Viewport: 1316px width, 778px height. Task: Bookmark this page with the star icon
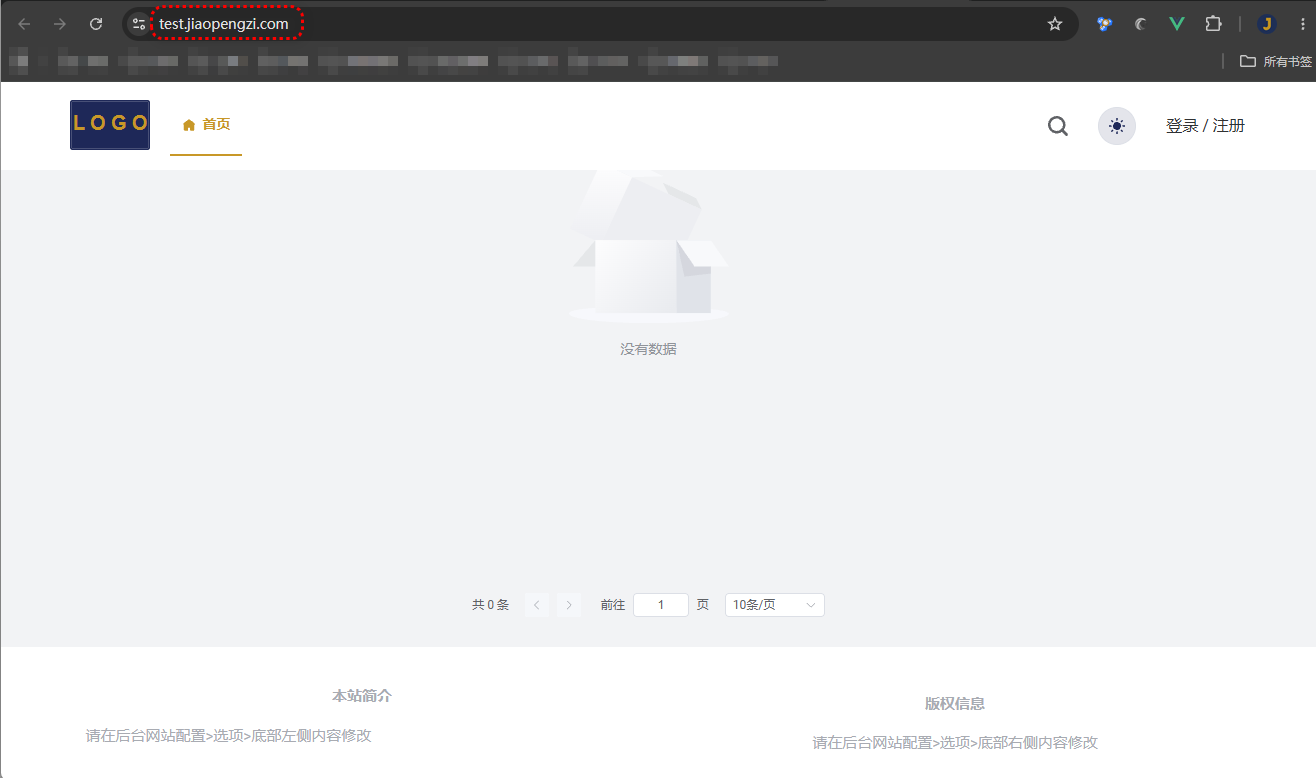pyautogui.click(x=1054, y=24)
